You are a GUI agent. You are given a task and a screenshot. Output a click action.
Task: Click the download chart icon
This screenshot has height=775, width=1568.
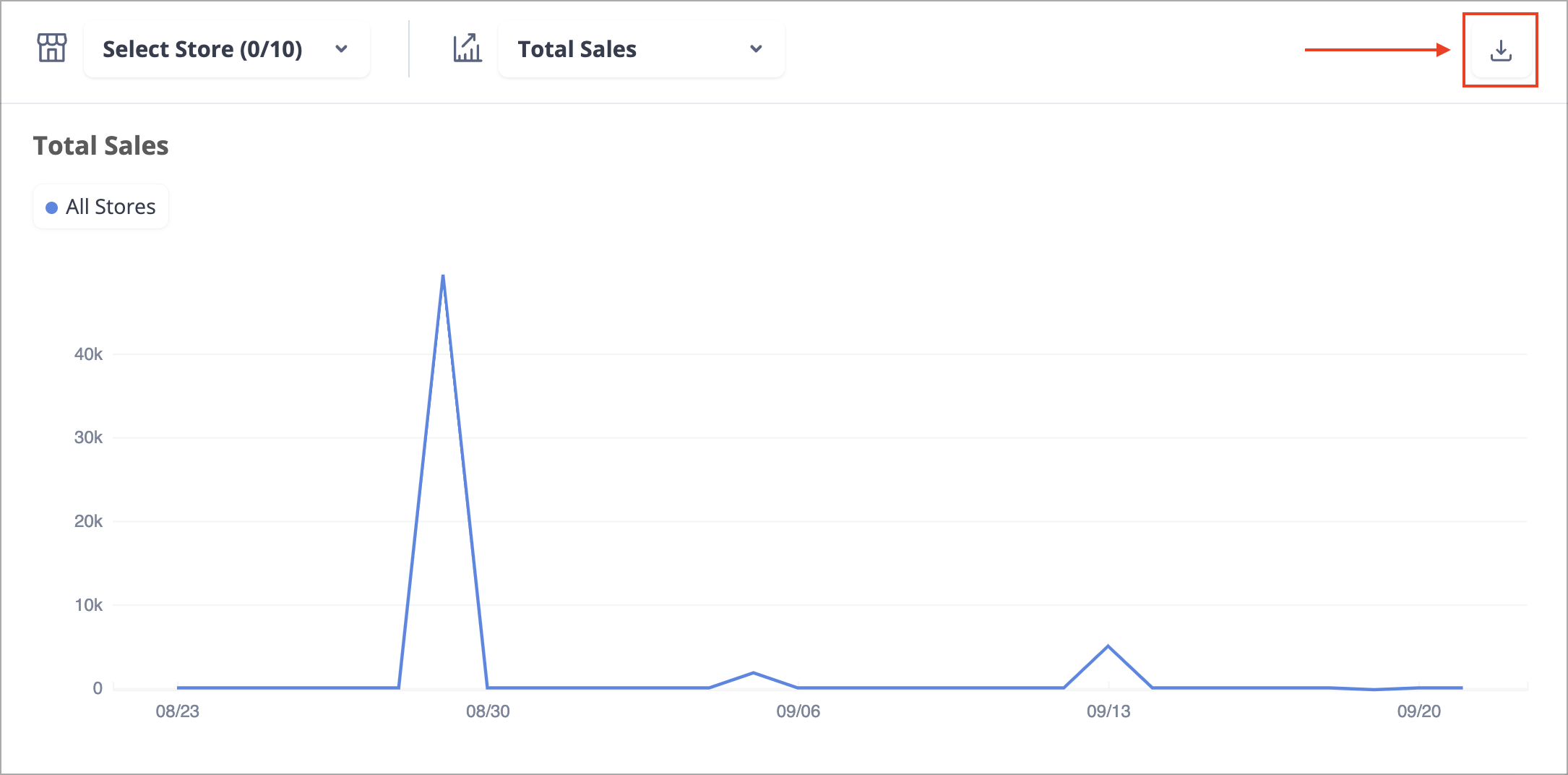tap(1501, 50)
